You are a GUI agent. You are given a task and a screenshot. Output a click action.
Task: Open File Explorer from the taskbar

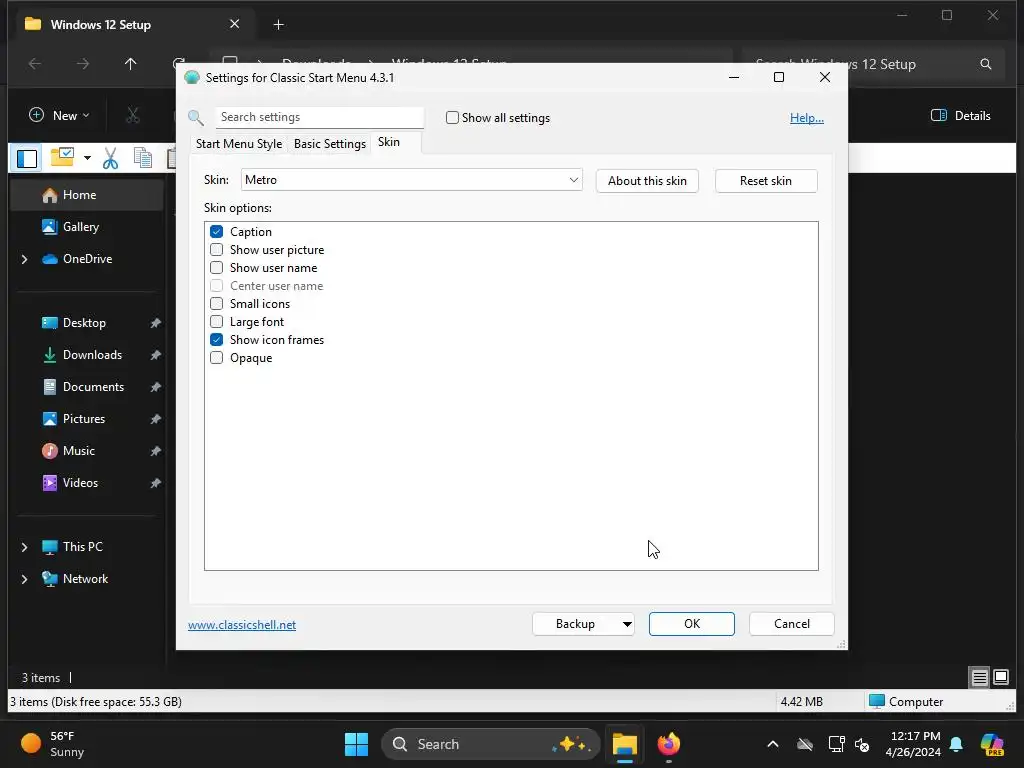pos(624,744)
